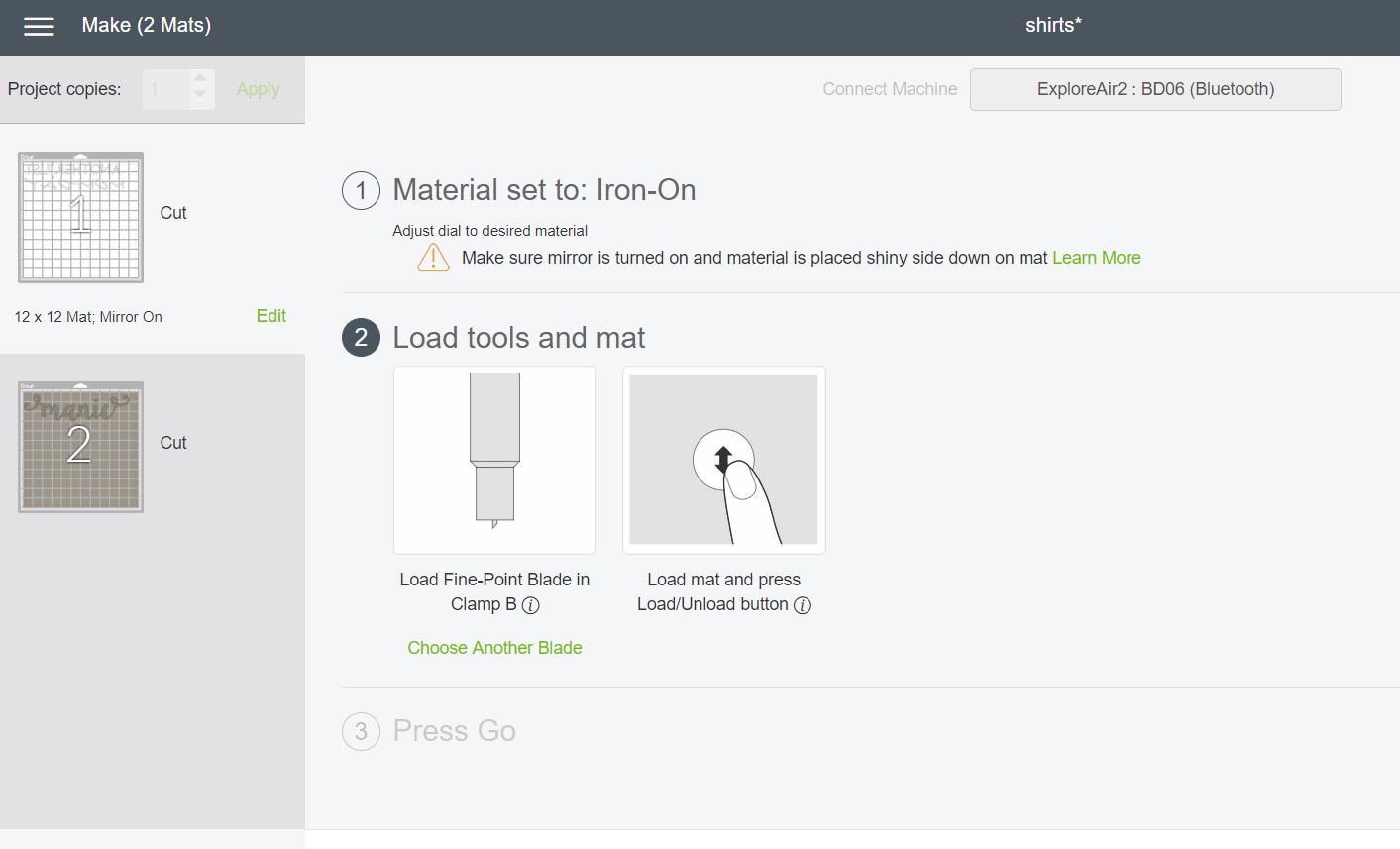1400x849 pixels.
Task: Decrease project copies with down arrow
Action: (200, 97)
